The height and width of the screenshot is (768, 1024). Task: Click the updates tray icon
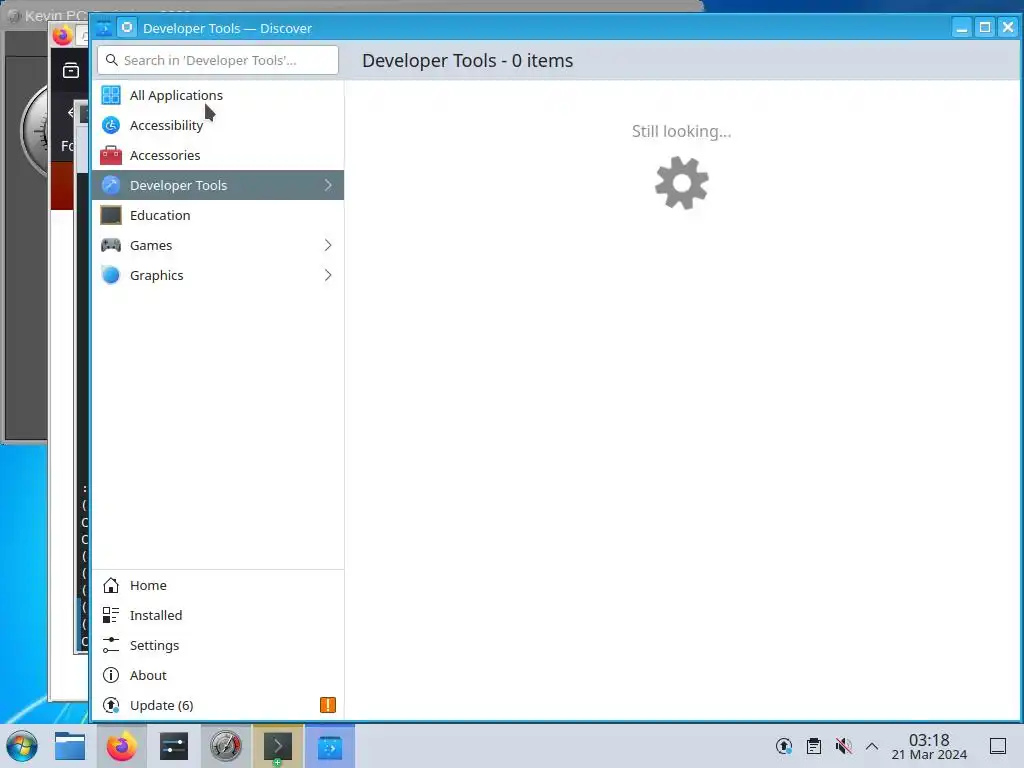pos(784,746)
